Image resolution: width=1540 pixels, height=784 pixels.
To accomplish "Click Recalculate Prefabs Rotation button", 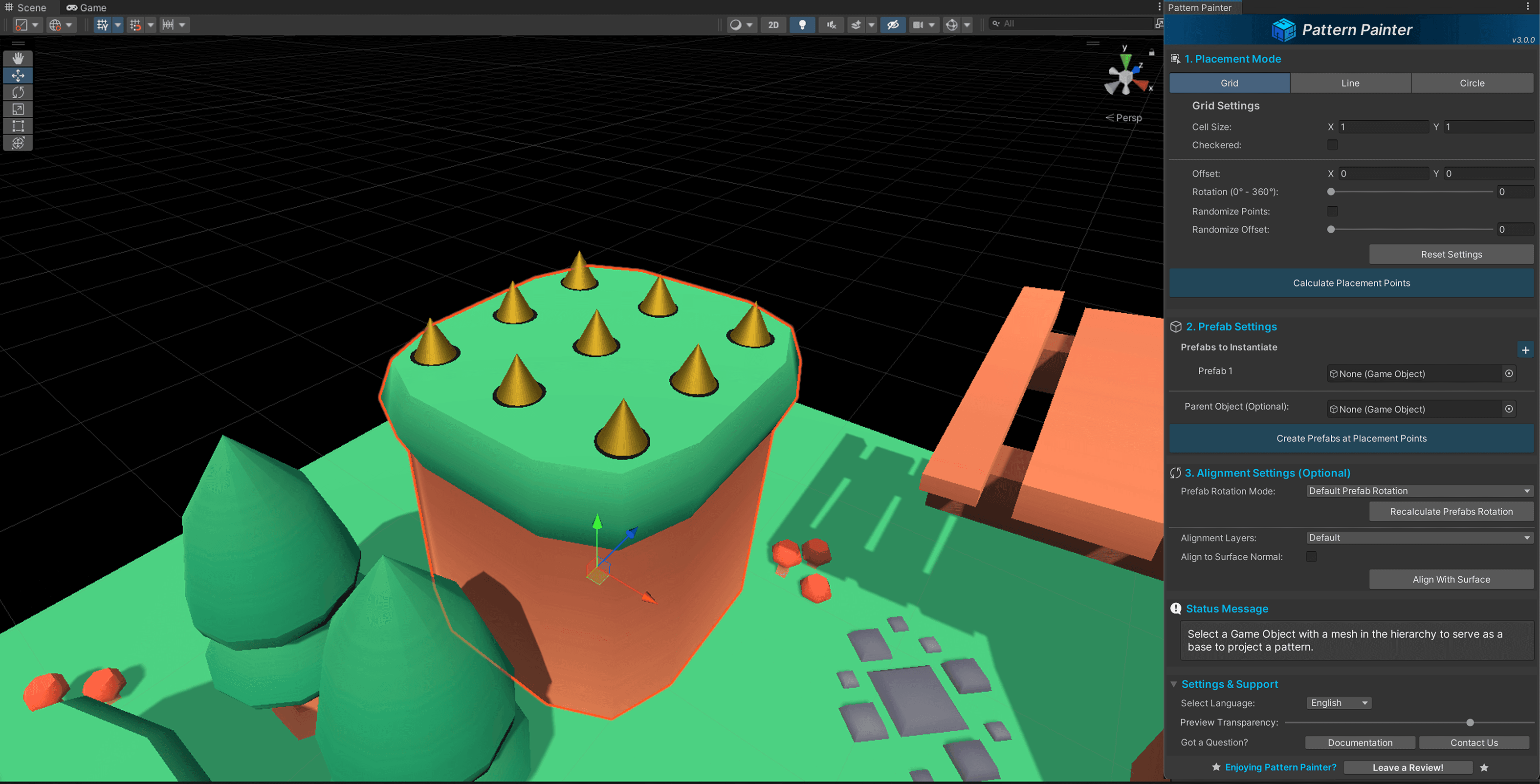I will point(1451,512).
